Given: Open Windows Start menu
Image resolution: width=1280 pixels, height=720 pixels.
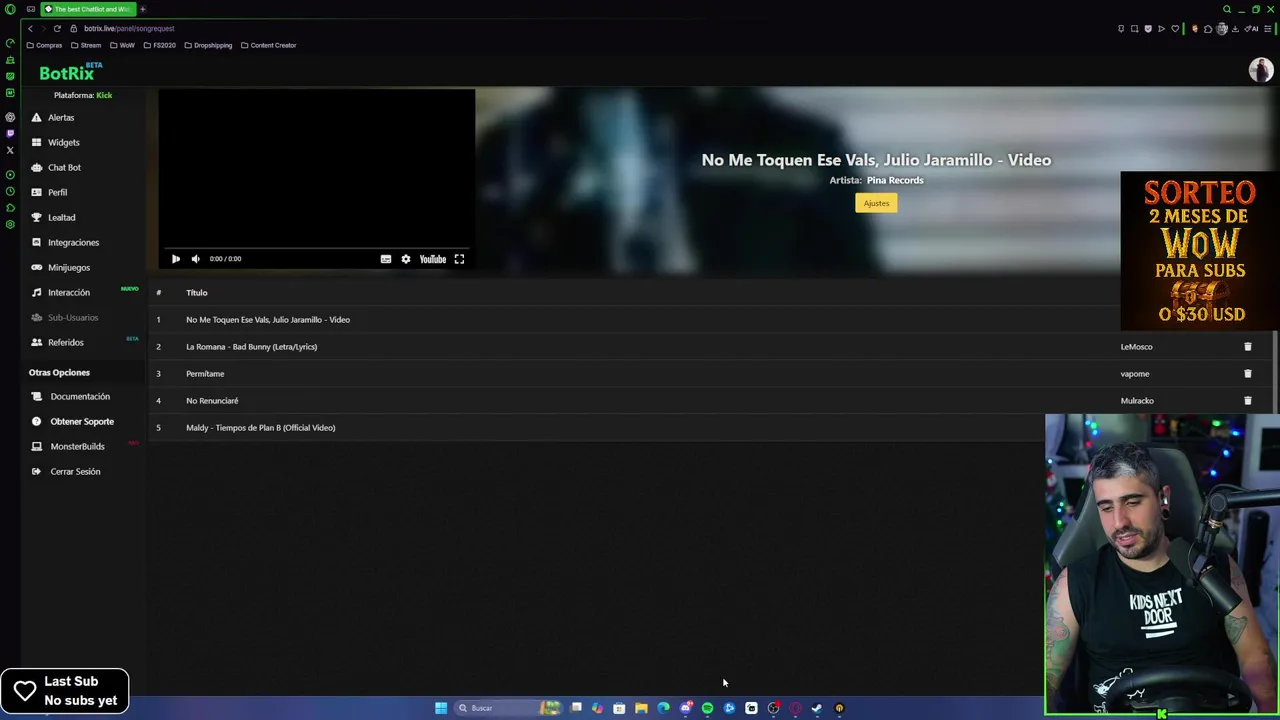Looking at the screenshot, I should (441, 708).
